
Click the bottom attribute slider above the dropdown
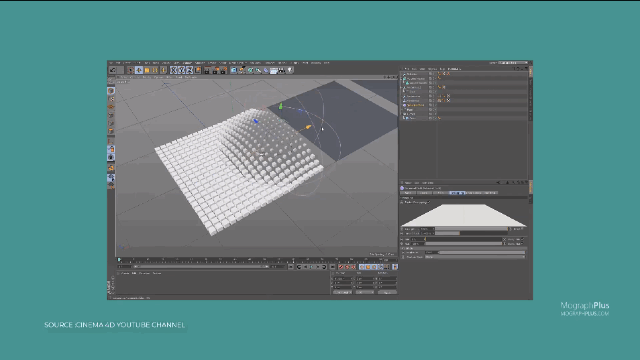pyautogui.click(x=481, y=253)
